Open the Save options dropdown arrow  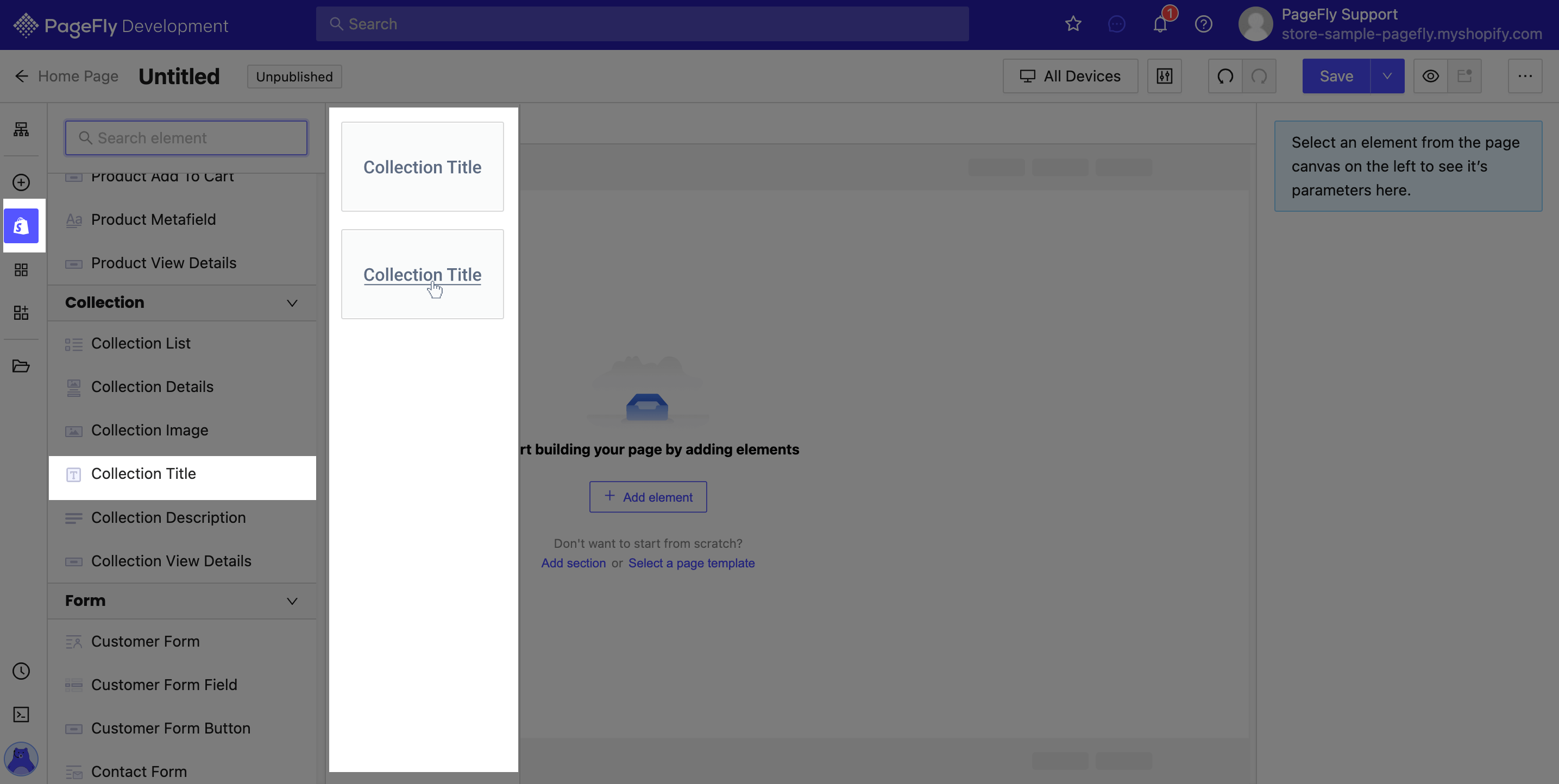click(x=1387, y=76)
